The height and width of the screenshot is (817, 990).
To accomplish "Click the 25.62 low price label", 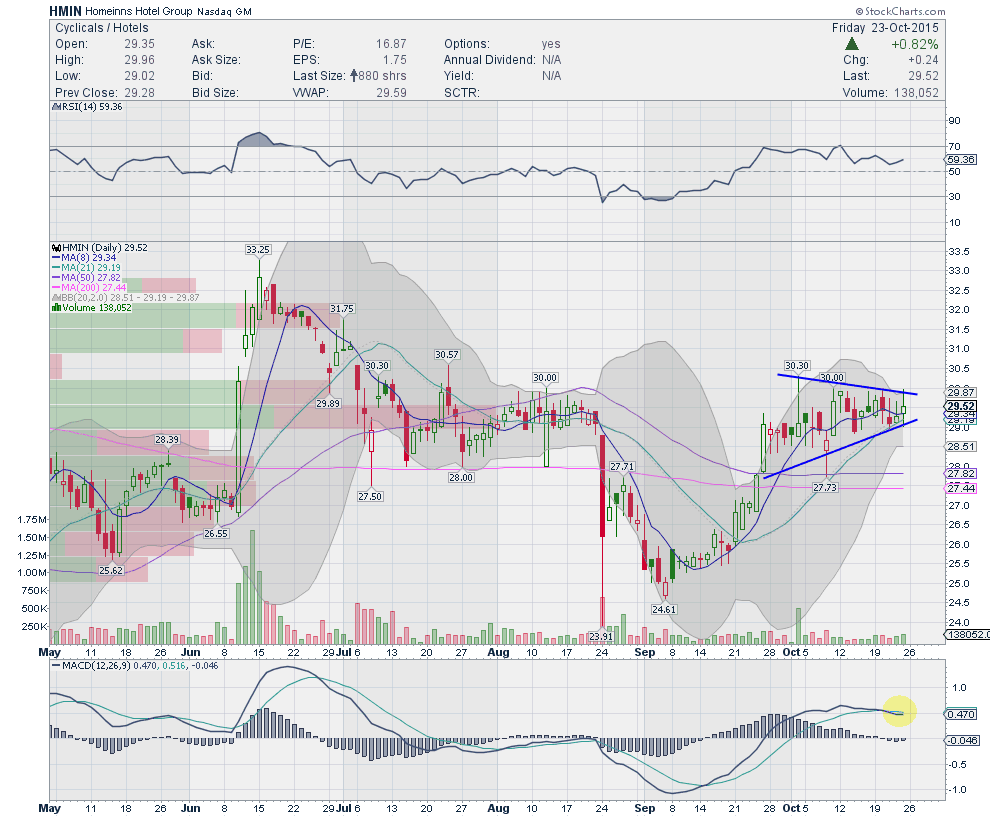I will point(111,570).
